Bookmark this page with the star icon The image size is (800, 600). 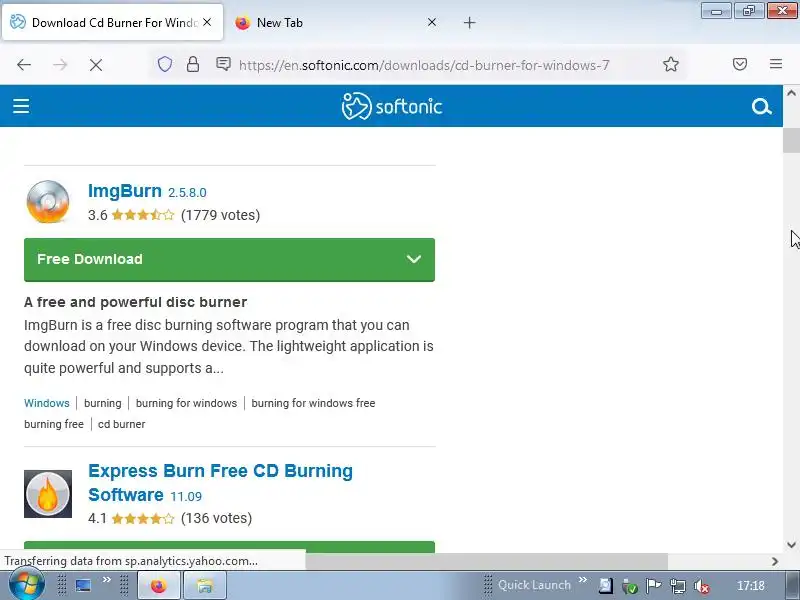point(670,64)
